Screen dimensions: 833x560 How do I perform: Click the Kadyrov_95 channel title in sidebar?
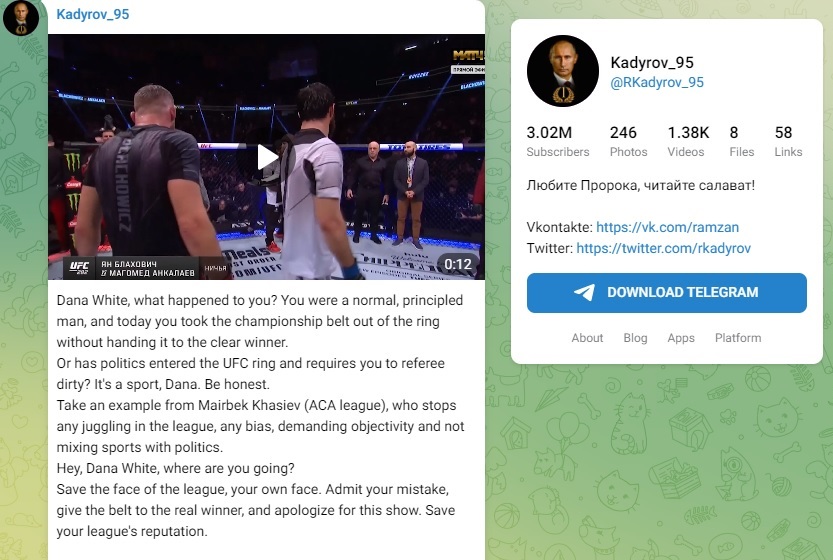(652, 63)
